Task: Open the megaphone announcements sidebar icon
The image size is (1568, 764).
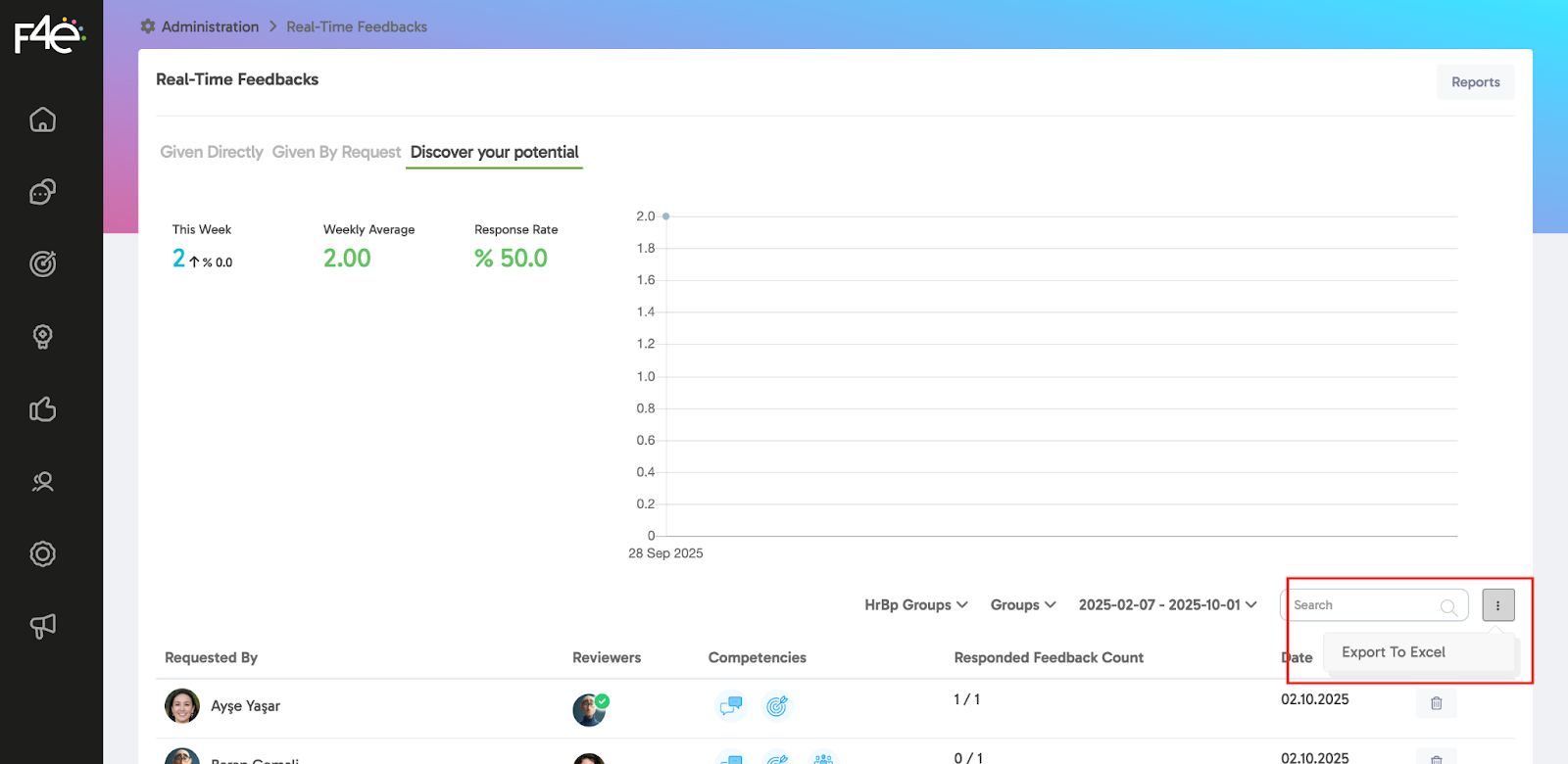Action: pyautogui.click(x=42, y=626)
